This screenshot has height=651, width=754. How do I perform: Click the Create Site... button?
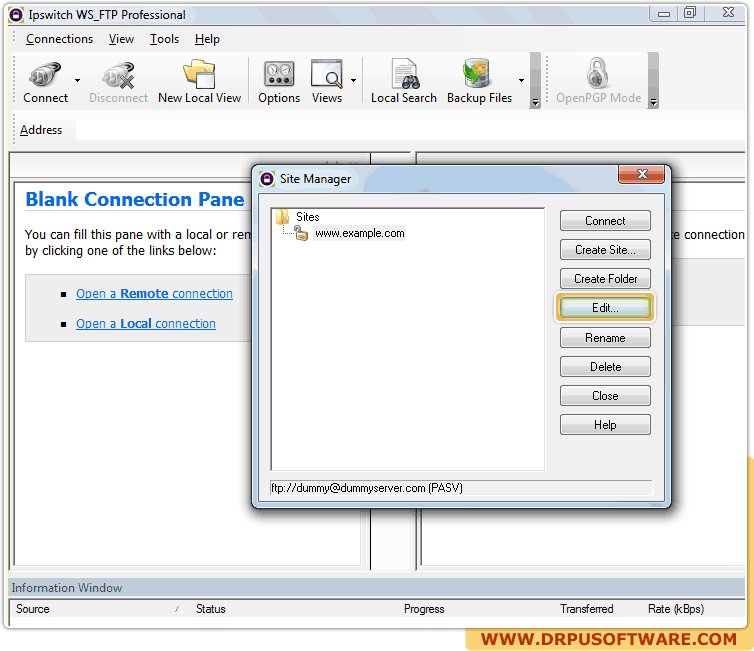(605, 250)
